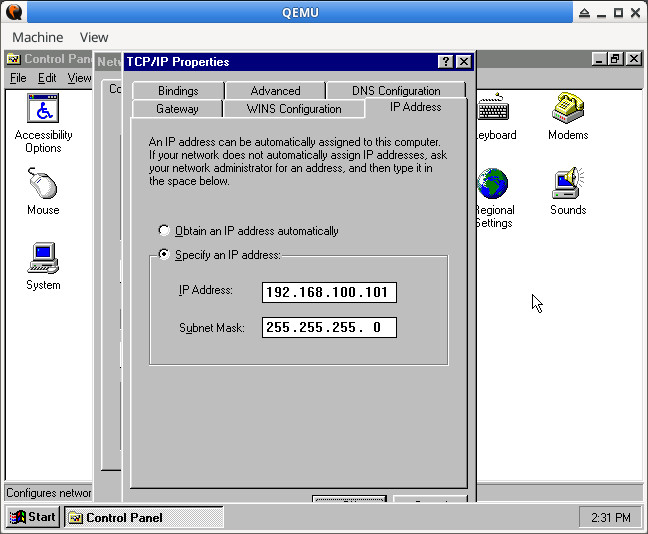648x534 pixels.
Task: Open the Accessibility Options icon
Action: [x=43, y=110]
